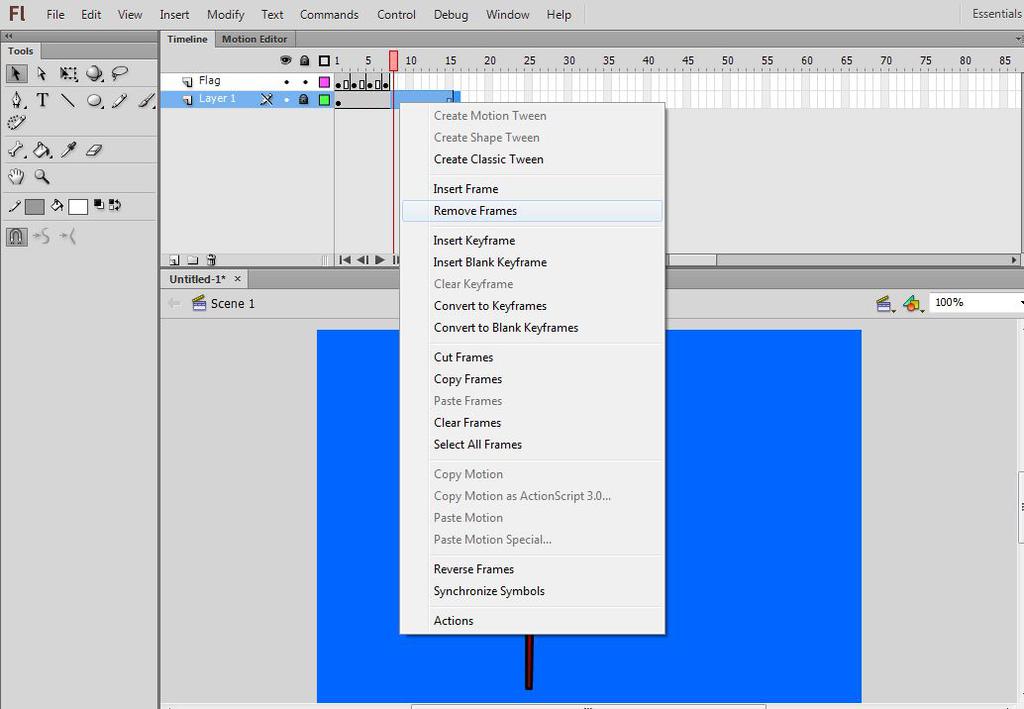Toggle Snap to Objects magnet icon
Image resolution: width=1024 pixels, height=709 pixels.
pyautogui.click(x=17, y=236)
